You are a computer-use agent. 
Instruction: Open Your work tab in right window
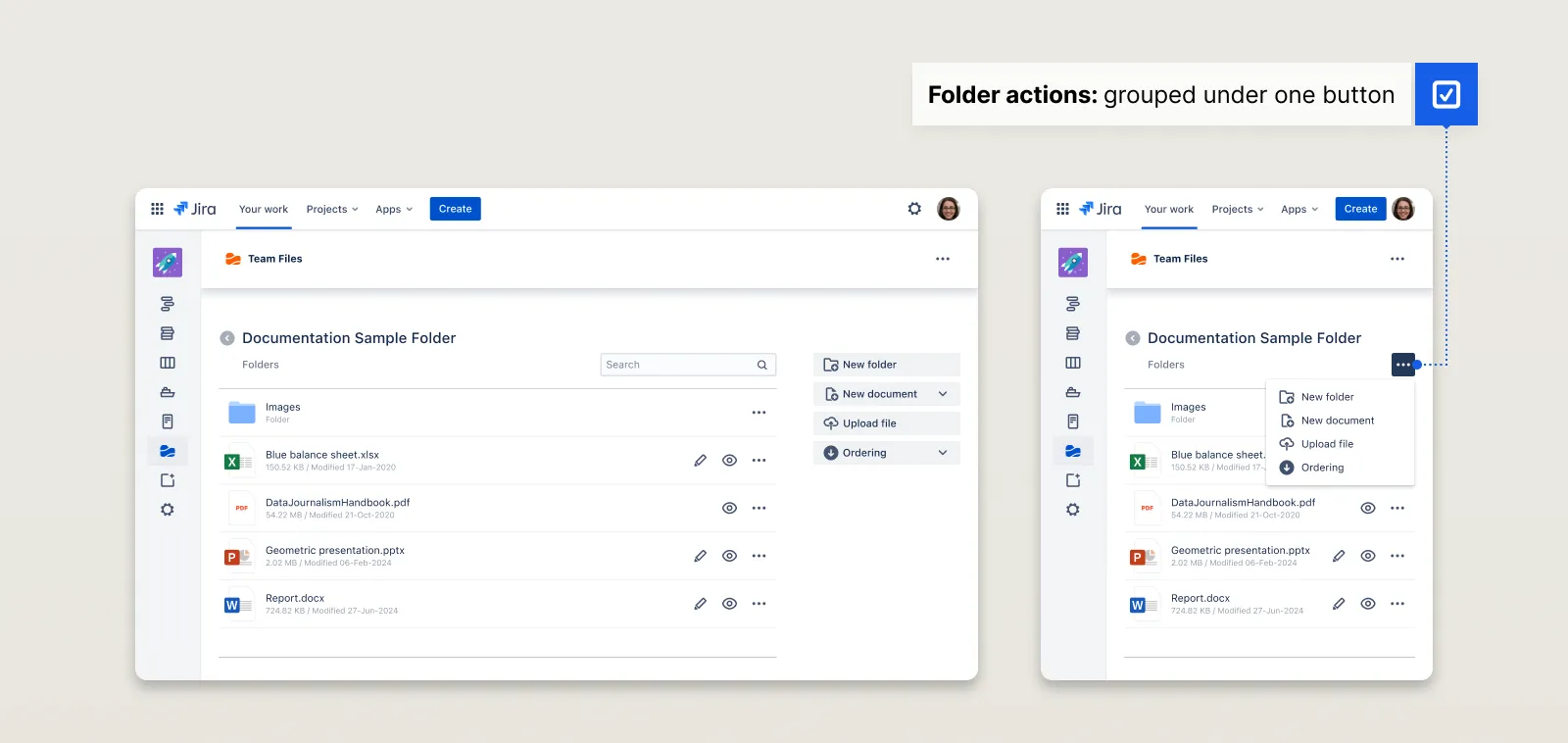click(x=1169, y=209)
